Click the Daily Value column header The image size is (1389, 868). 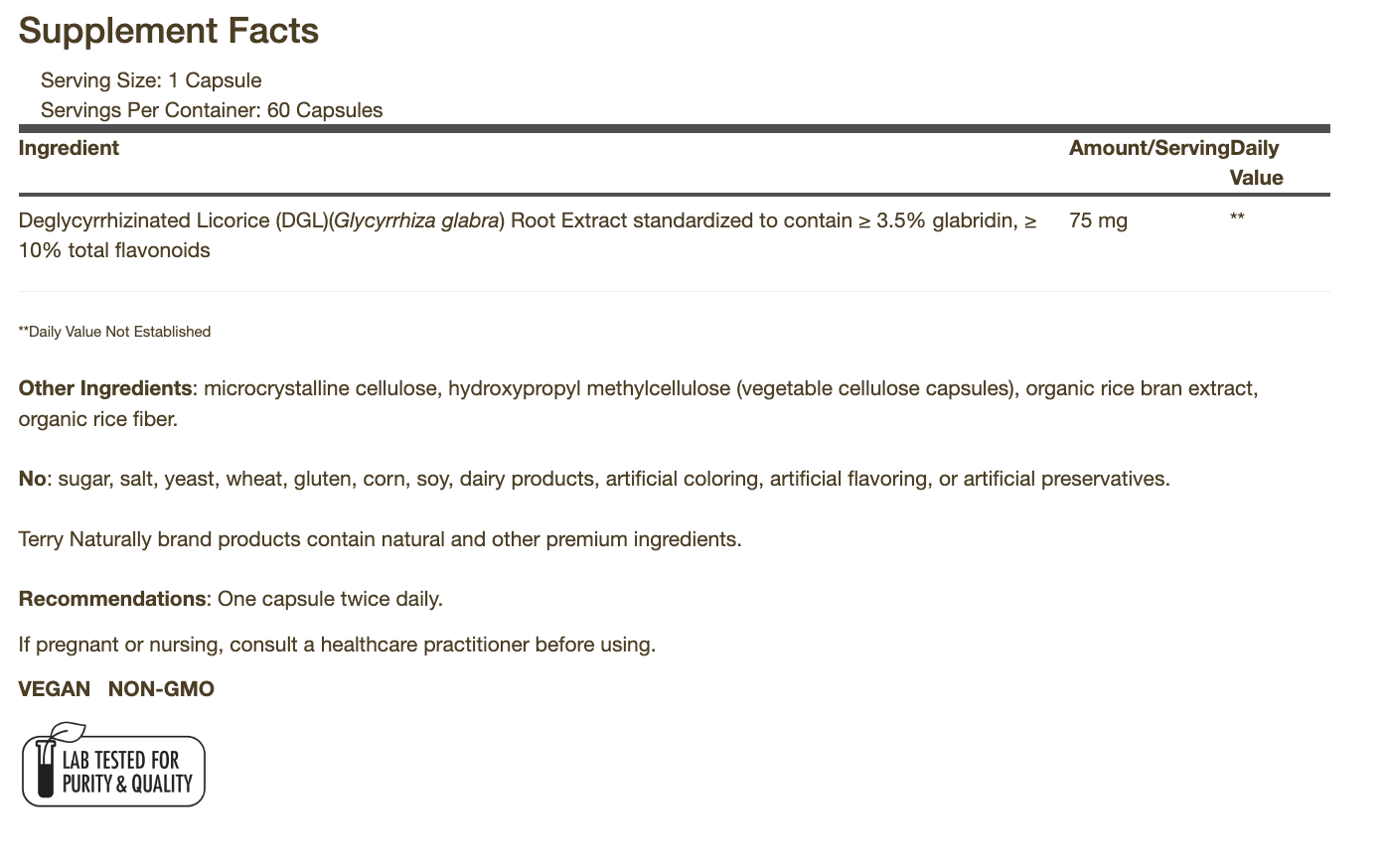click(1256, 163)
